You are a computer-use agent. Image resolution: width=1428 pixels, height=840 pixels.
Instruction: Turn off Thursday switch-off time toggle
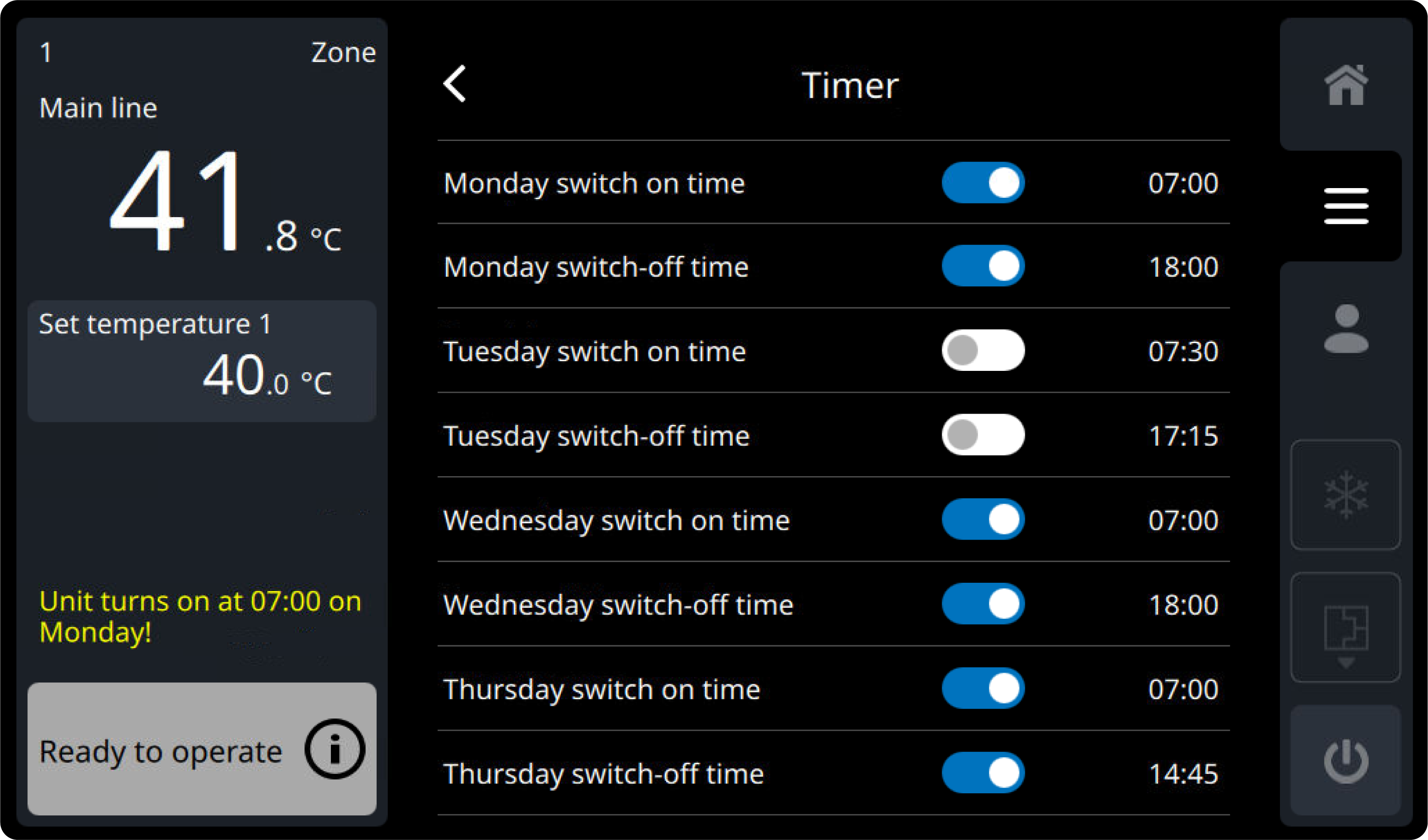point(983,773)
